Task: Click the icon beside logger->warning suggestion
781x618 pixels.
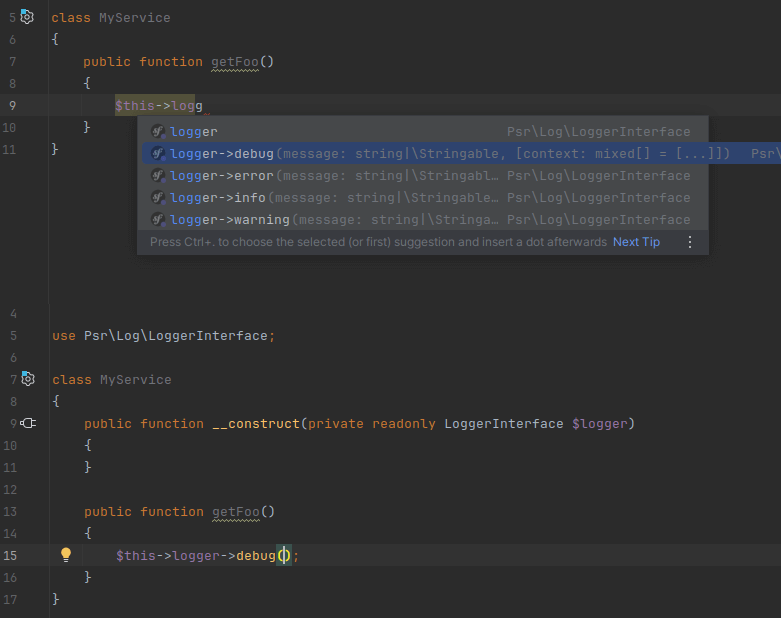Action: pyautogui.click(x=157, y=219)
